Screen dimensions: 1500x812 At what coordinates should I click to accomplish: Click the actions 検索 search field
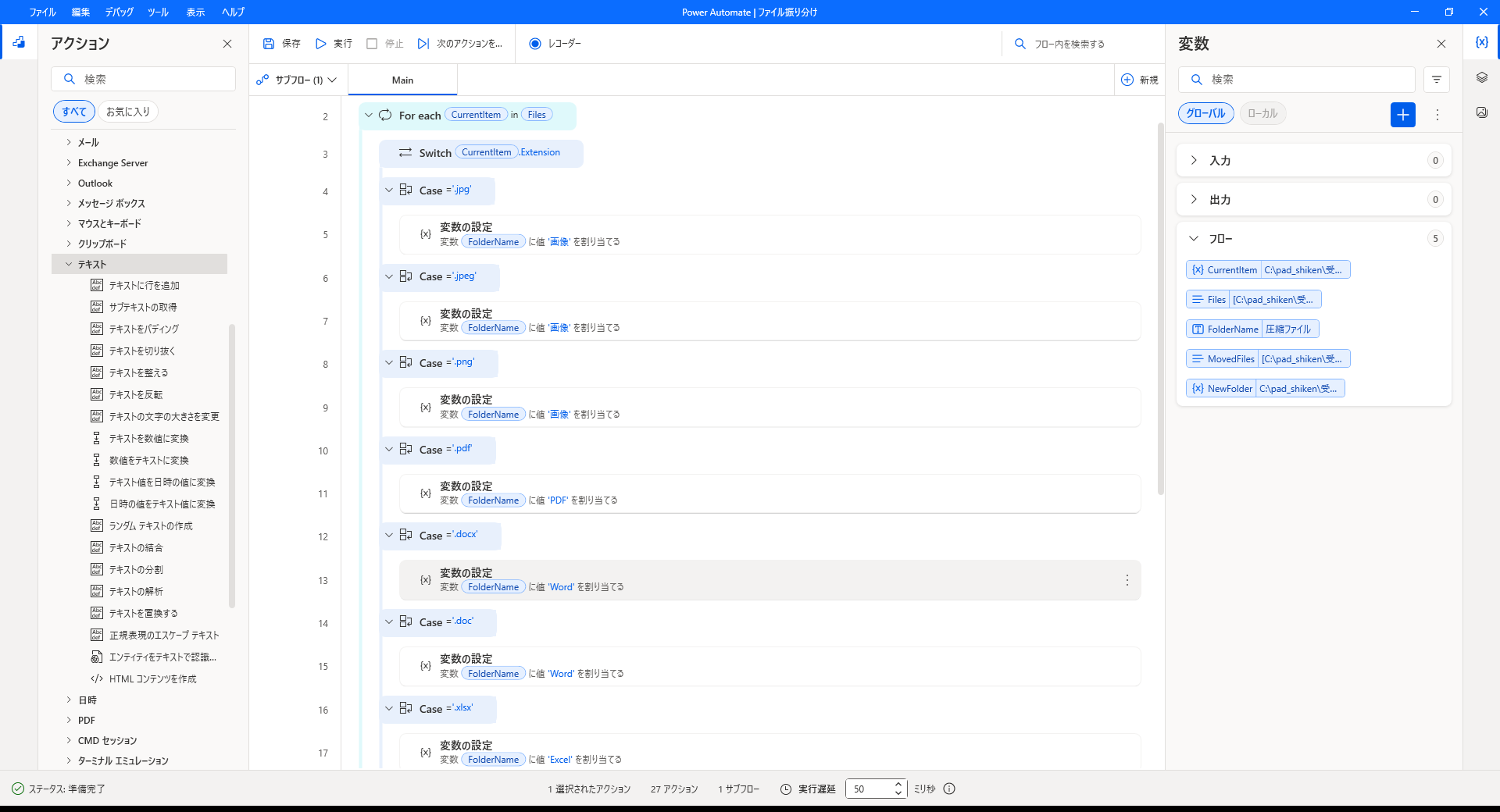point(143,79)
